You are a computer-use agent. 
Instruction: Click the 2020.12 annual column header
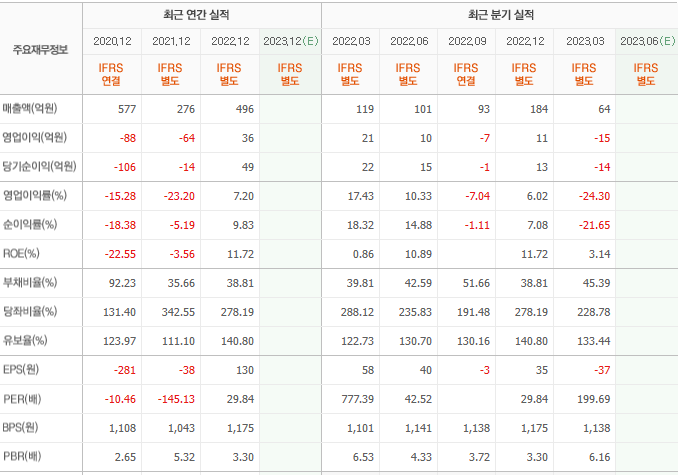click(112, 41)
